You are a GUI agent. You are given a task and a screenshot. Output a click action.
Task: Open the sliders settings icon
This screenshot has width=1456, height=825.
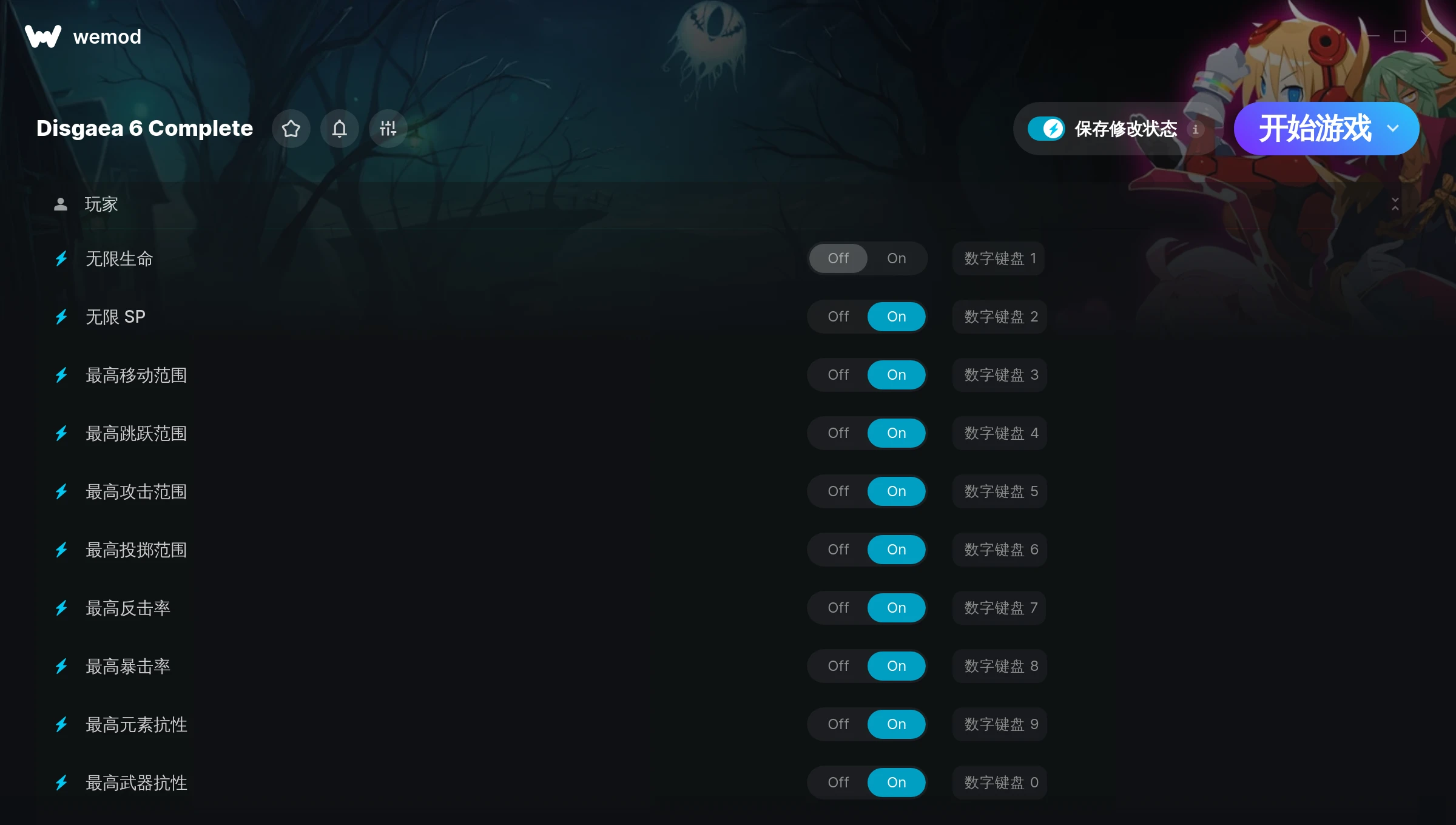tap(388, 129)
